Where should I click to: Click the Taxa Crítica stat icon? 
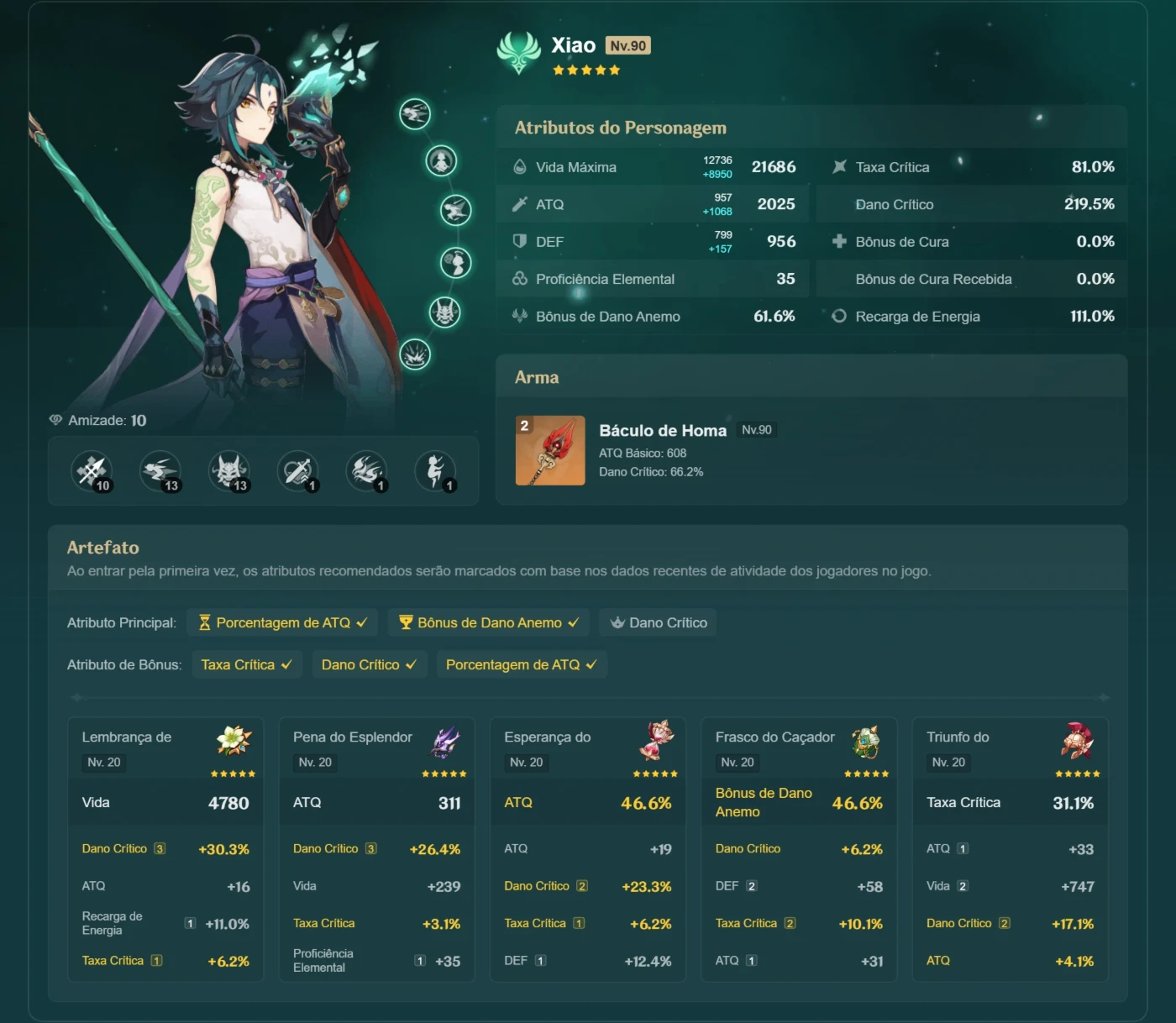pyautogui.click(x=839, y=167)
